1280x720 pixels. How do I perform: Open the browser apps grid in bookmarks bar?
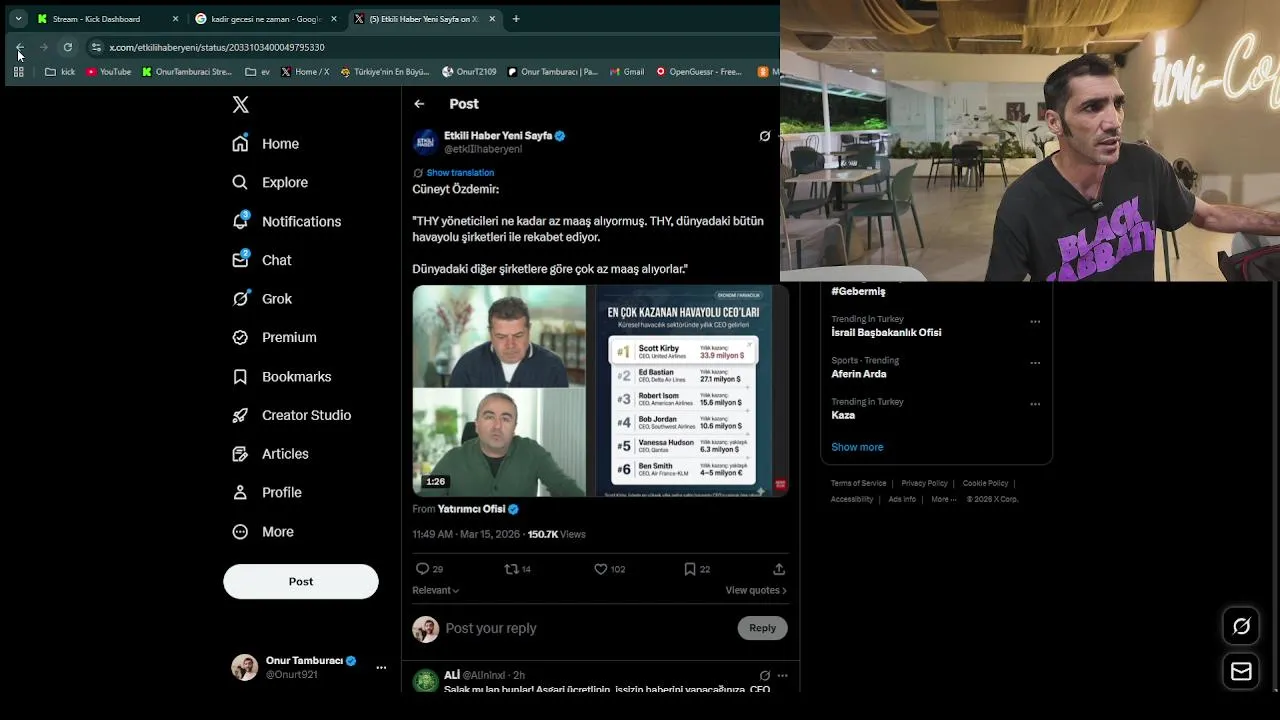pos(18,72)
